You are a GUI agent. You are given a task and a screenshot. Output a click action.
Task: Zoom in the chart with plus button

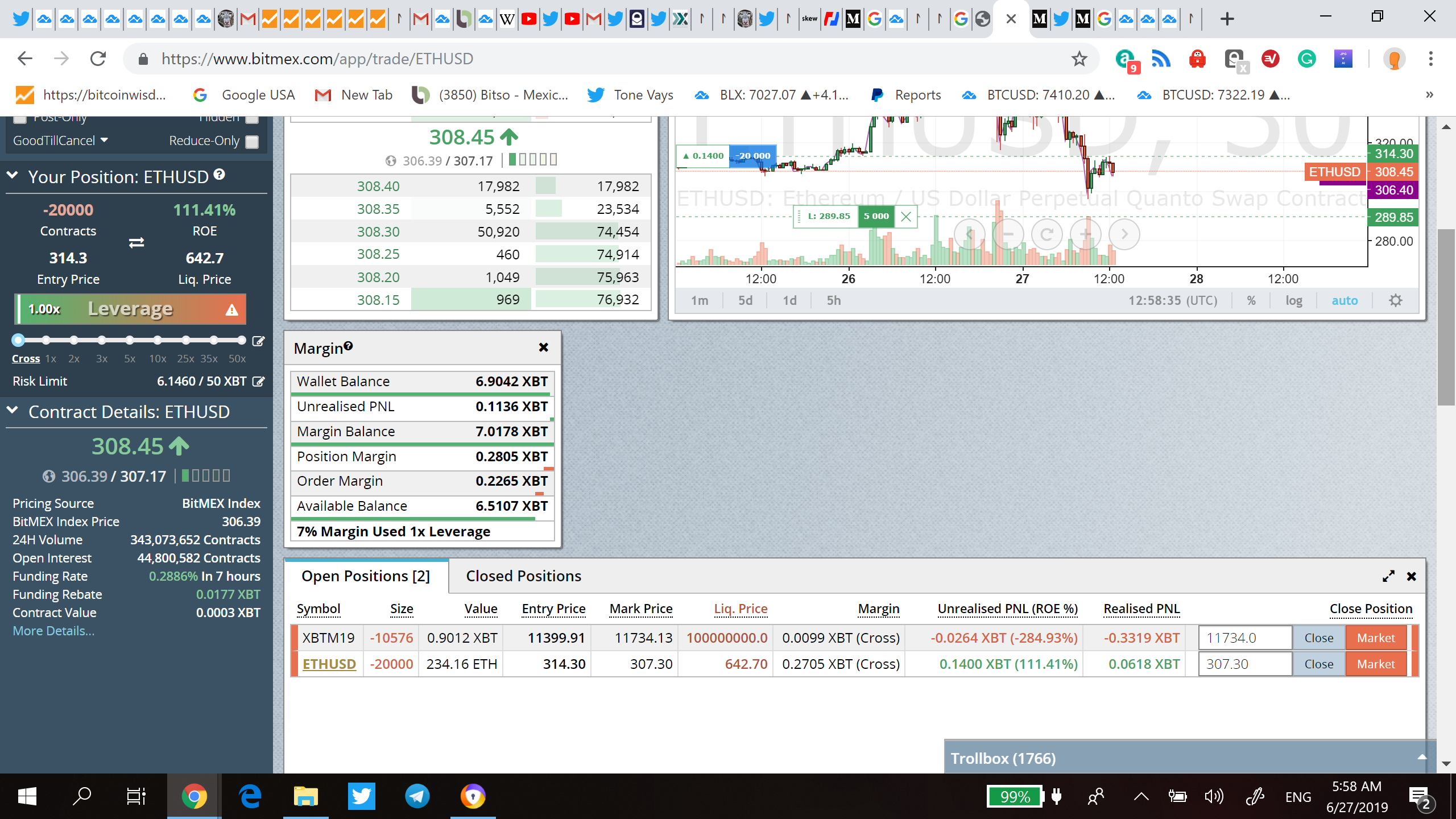1086,234
